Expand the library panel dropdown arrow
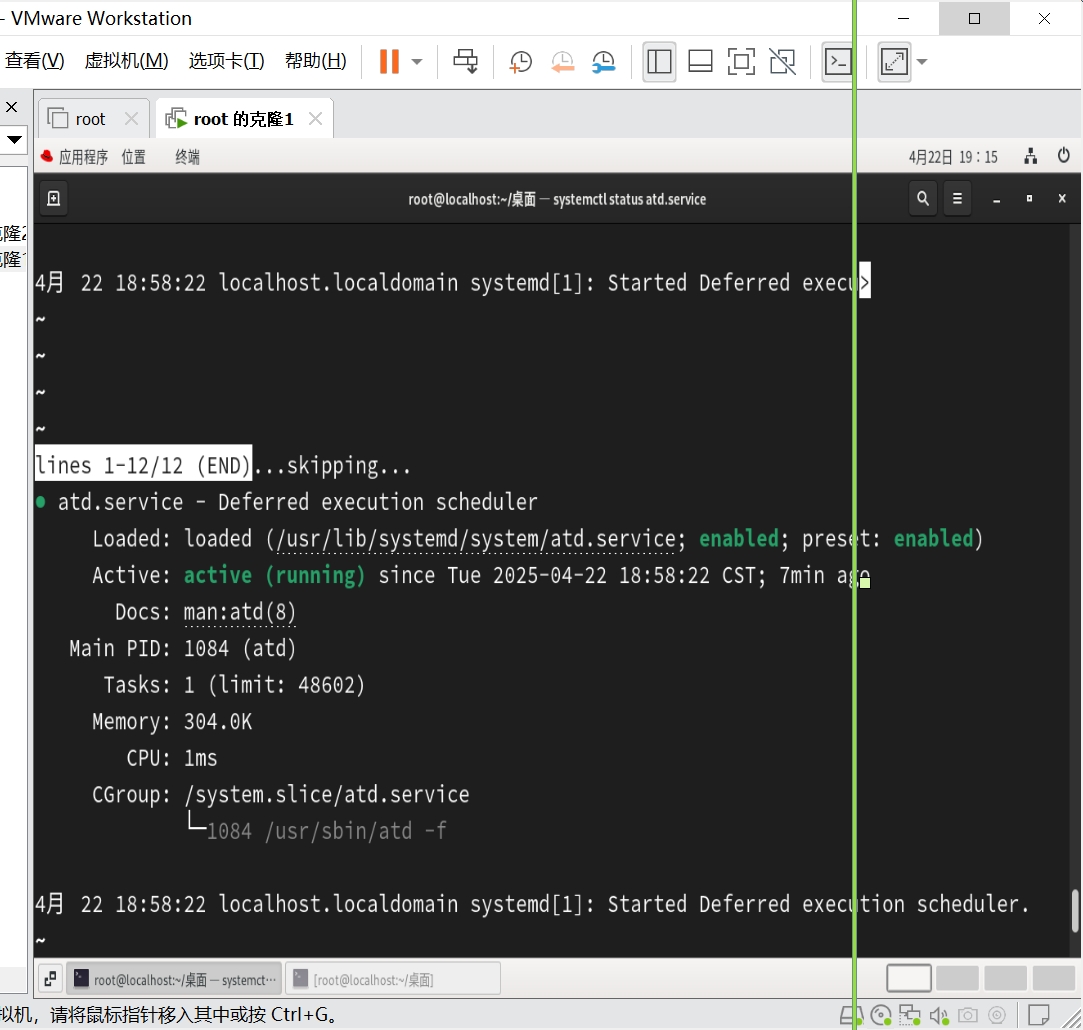This screenshot has width=1083, height=1030. pyautogui.click(x=14, y=140)
